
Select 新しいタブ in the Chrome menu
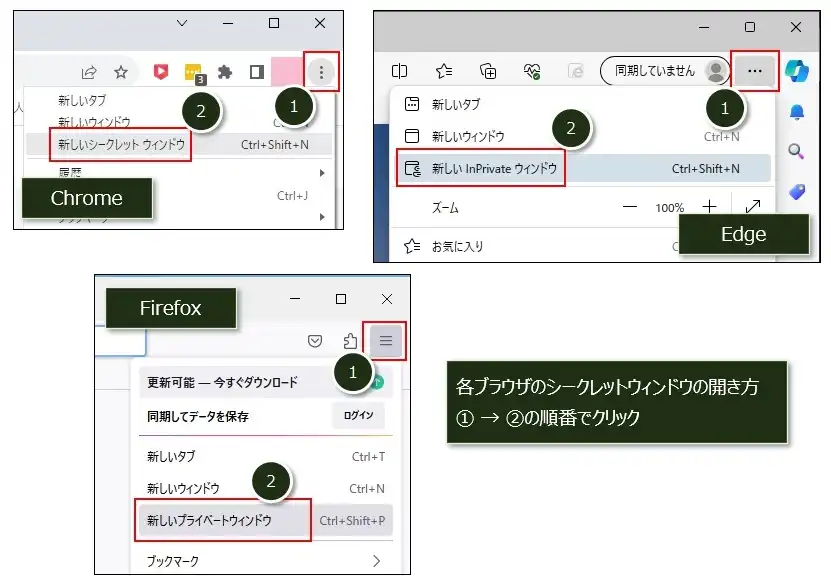tap(82, 100)
